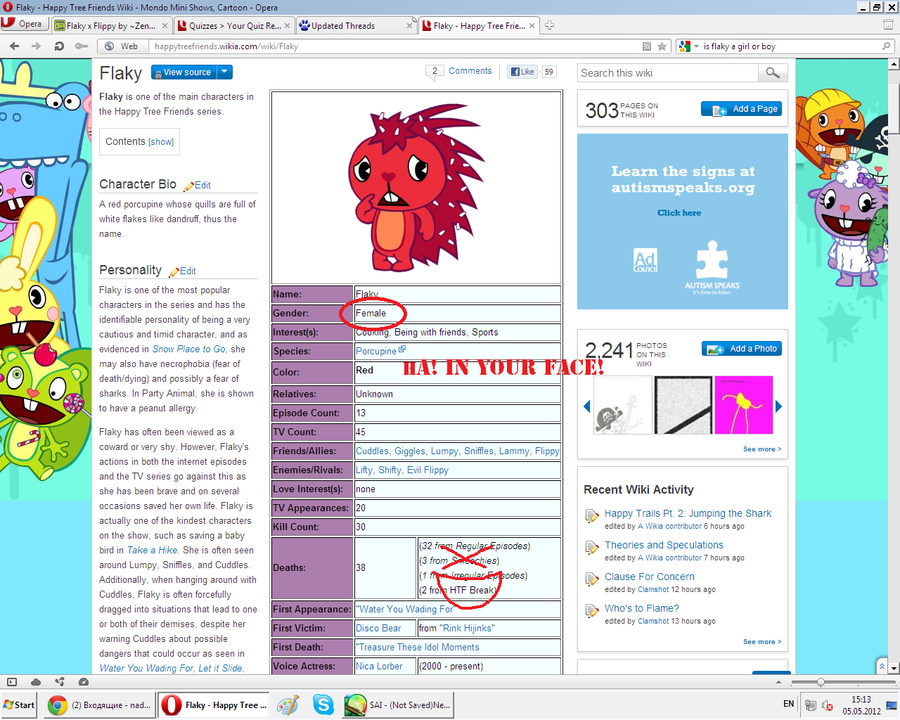Switch to the Flaky x Flippy tab
This screenshot has width=900, height=720.
click(x=111, y=26)
